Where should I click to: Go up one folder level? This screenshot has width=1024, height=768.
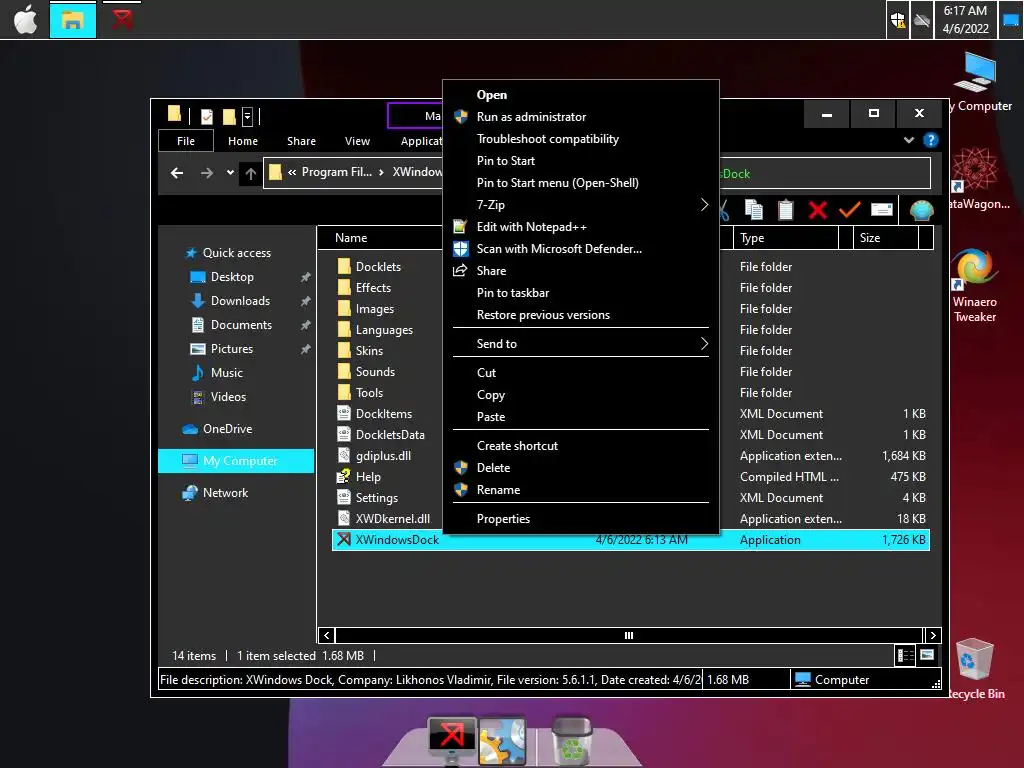click(x=251, y=173)
